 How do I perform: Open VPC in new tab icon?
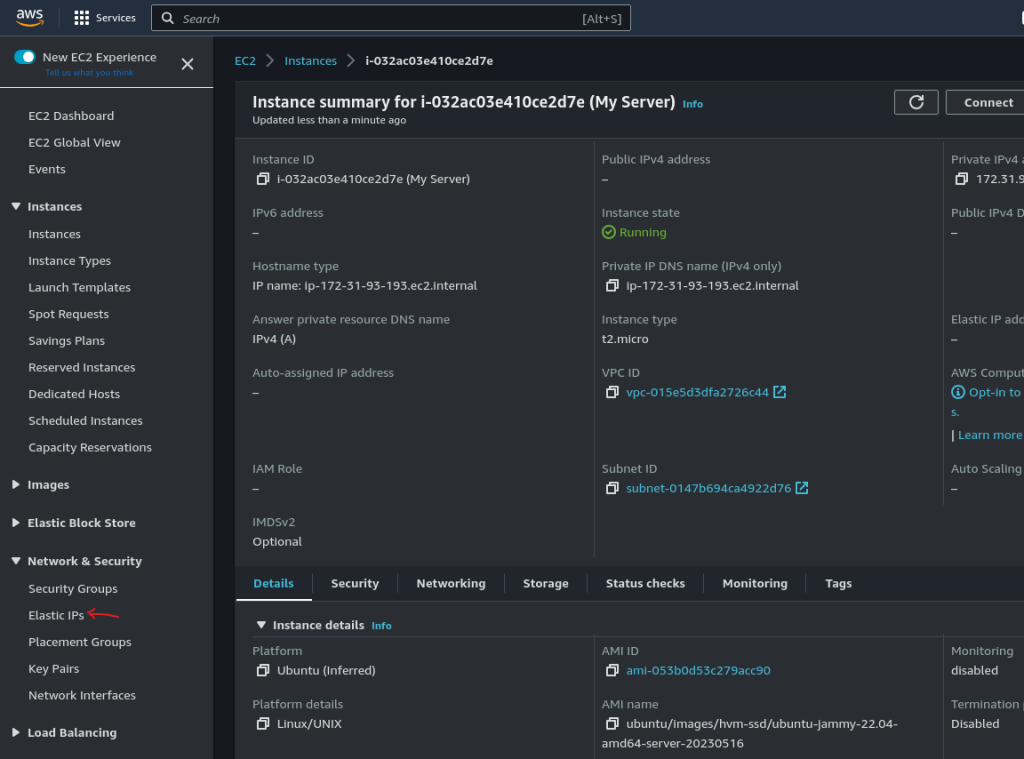coord(779,392)
